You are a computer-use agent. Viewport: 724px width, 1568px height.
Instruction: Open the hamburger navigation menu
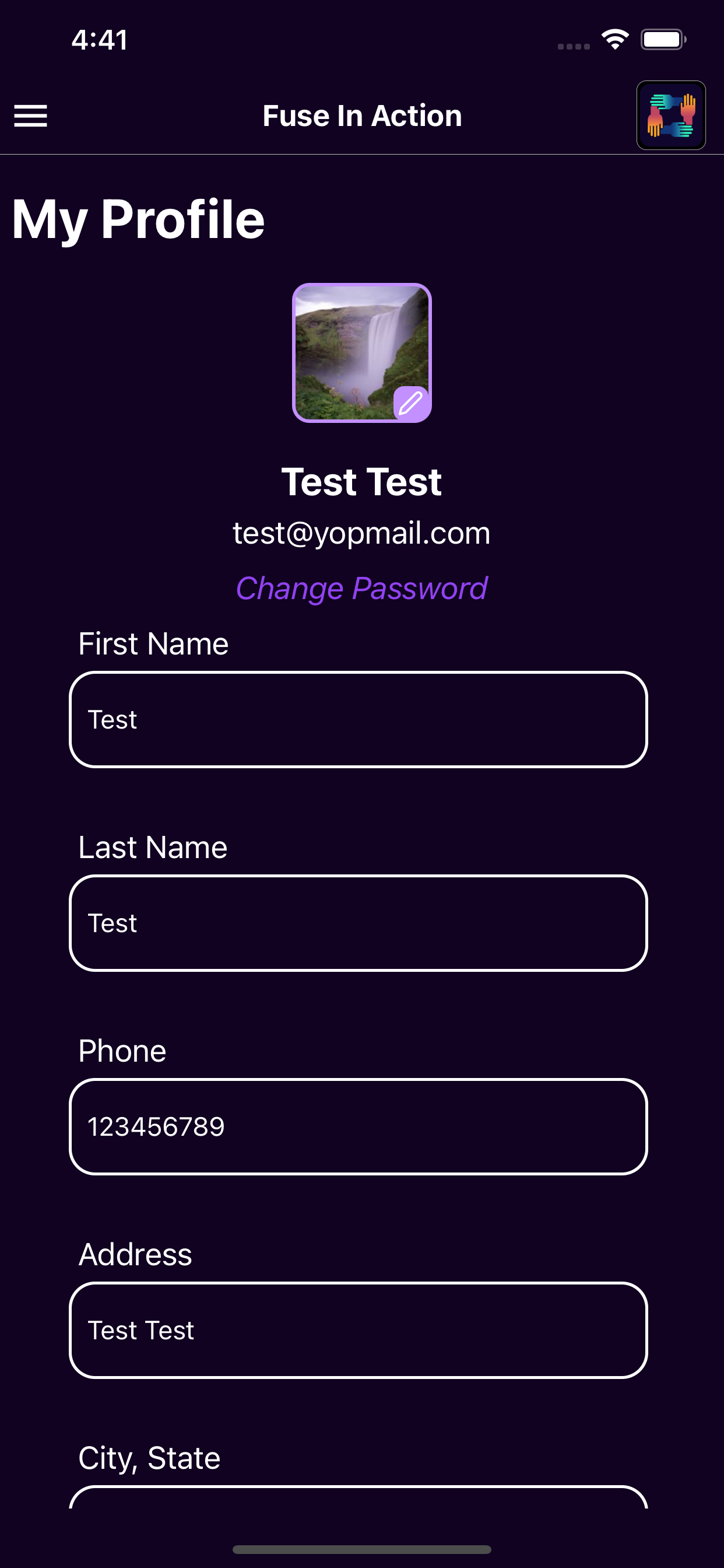pos(30,116)
